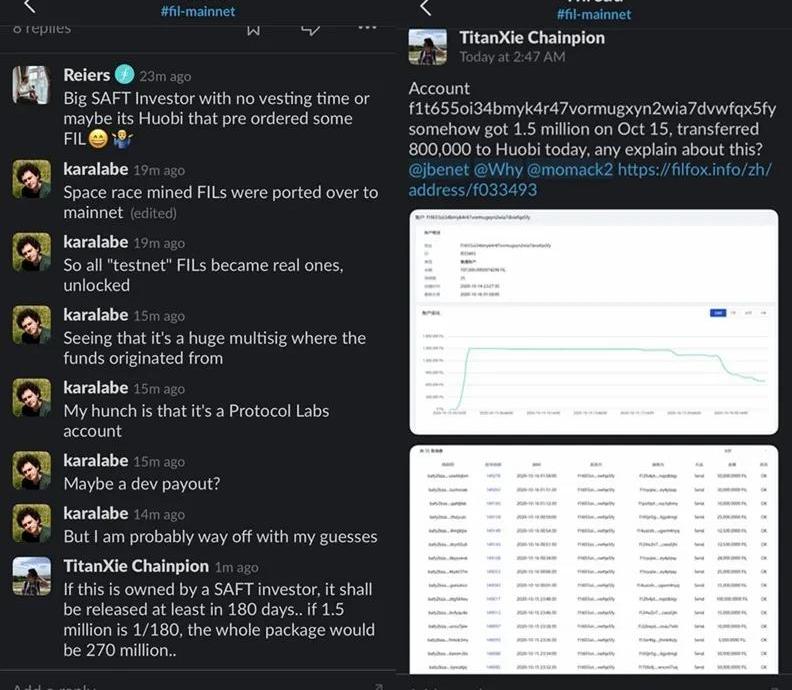Click the Filecoin badge next to Reiers
The height and width of the screenshot is (690, 792).
coord(125,75)
